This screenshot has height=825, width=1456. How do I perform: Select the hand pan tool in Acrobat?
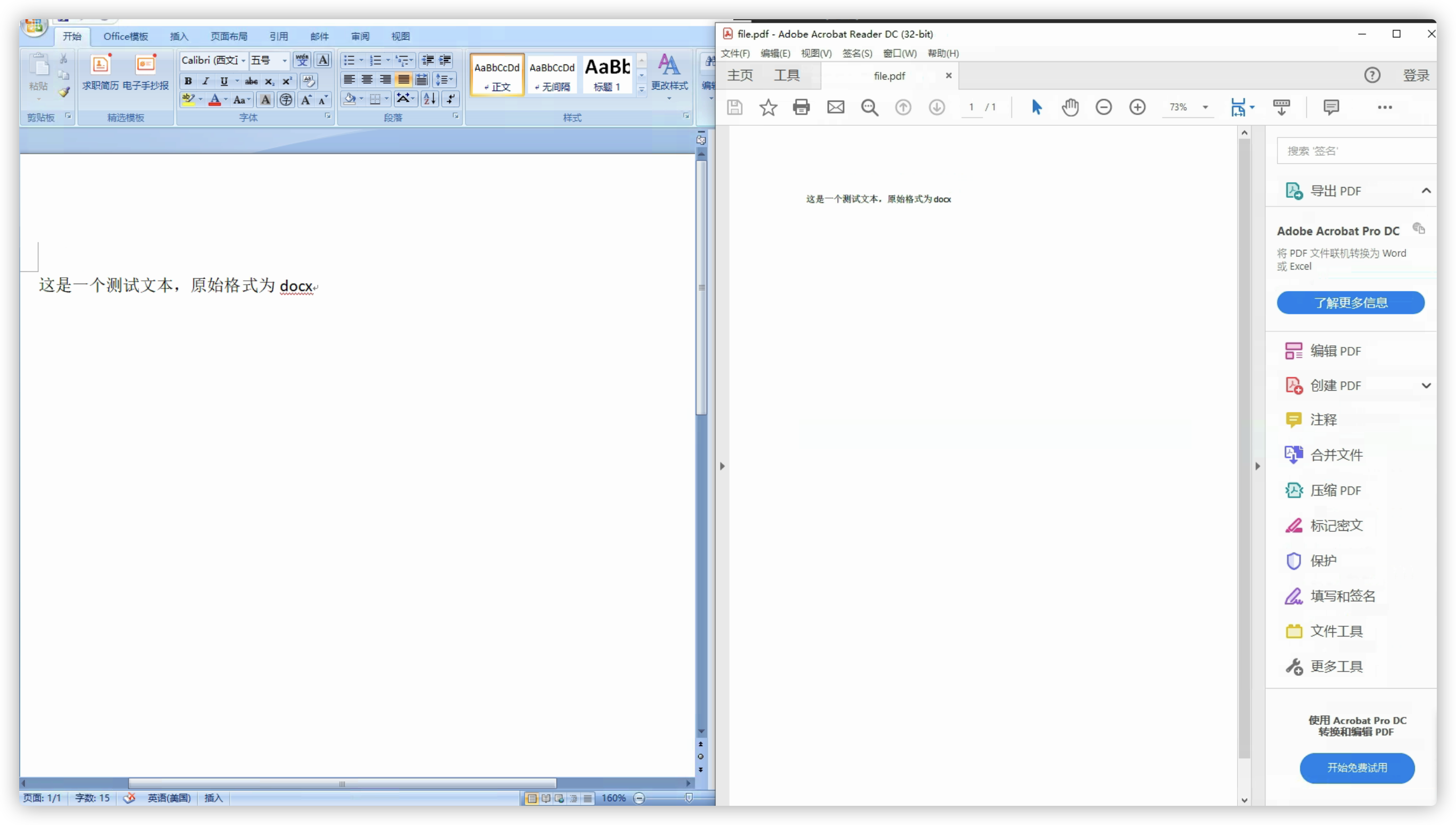pos(1070,107)
